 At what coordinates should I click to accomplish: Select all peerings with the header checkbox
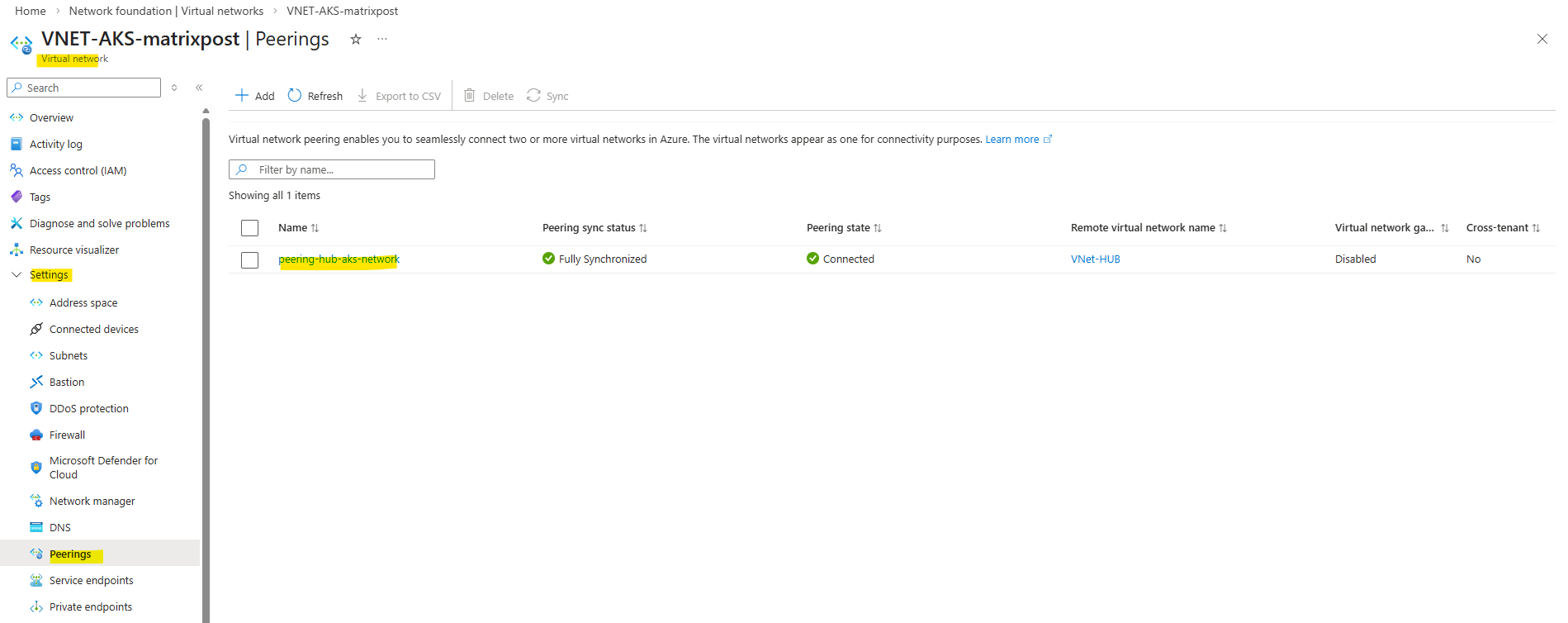point(249,228)
